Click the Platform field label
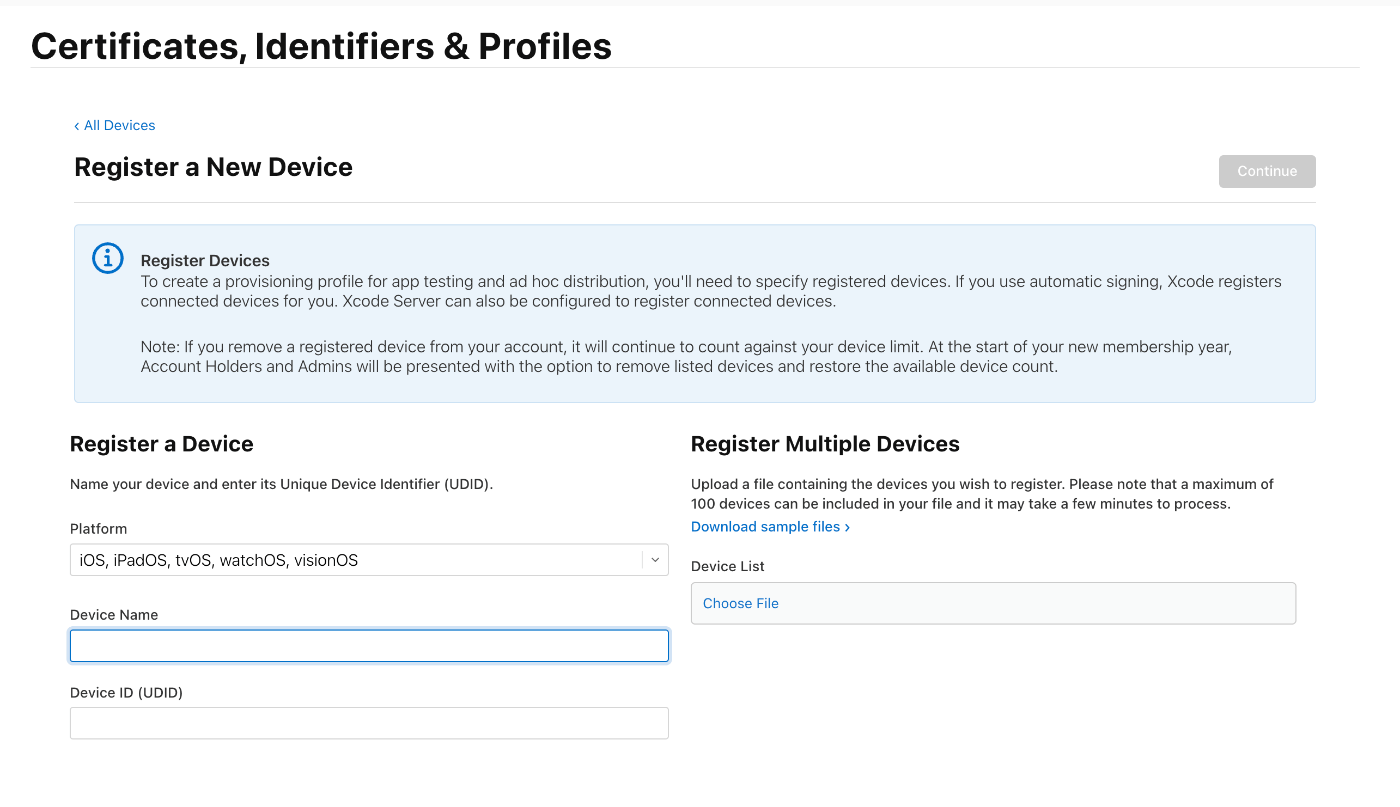This screenshot has width=1400, height=807. coord(99,528)
